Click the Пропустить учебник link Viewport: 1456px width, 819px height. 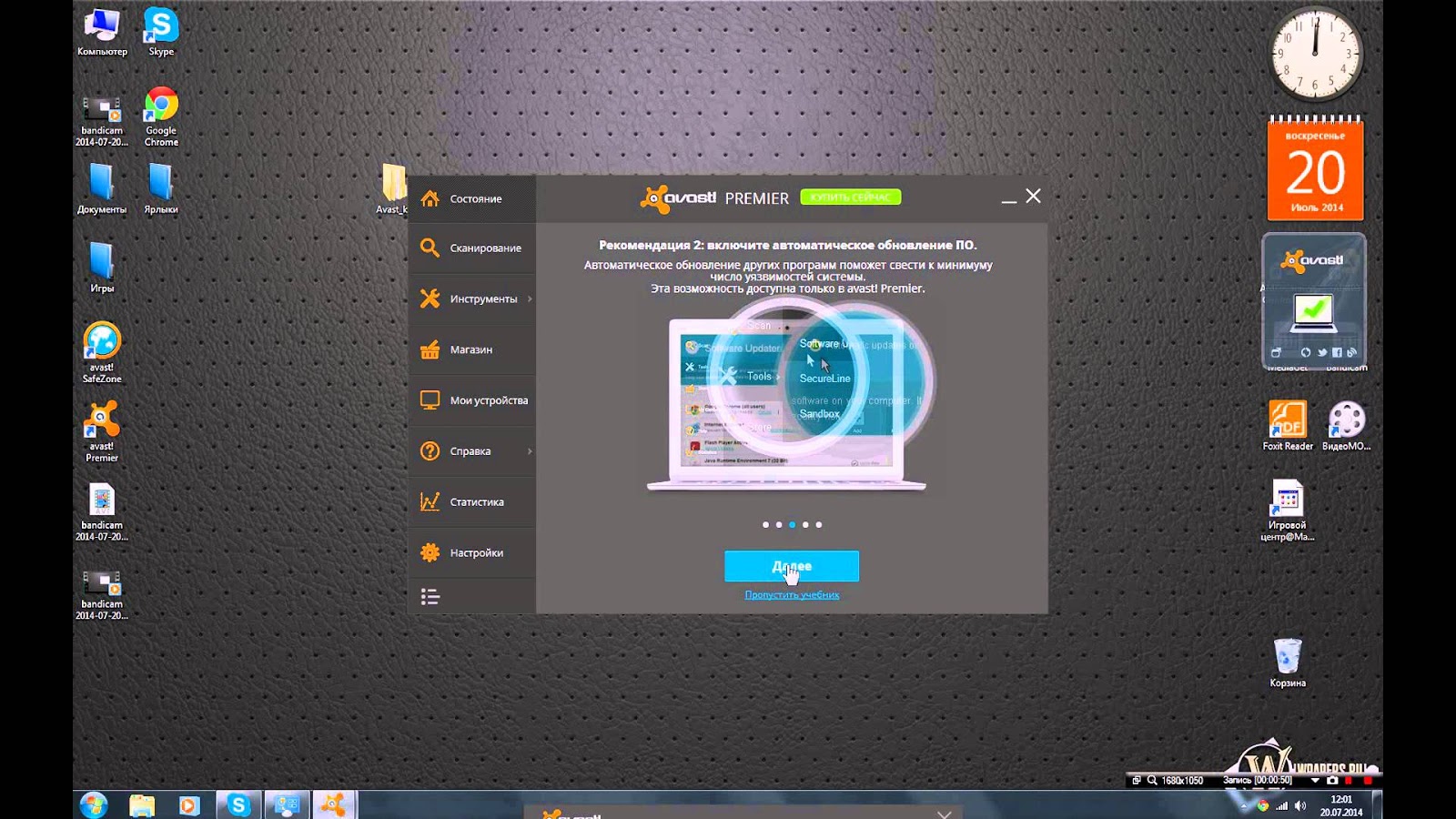pyautogui.click(x=792, y=595)
